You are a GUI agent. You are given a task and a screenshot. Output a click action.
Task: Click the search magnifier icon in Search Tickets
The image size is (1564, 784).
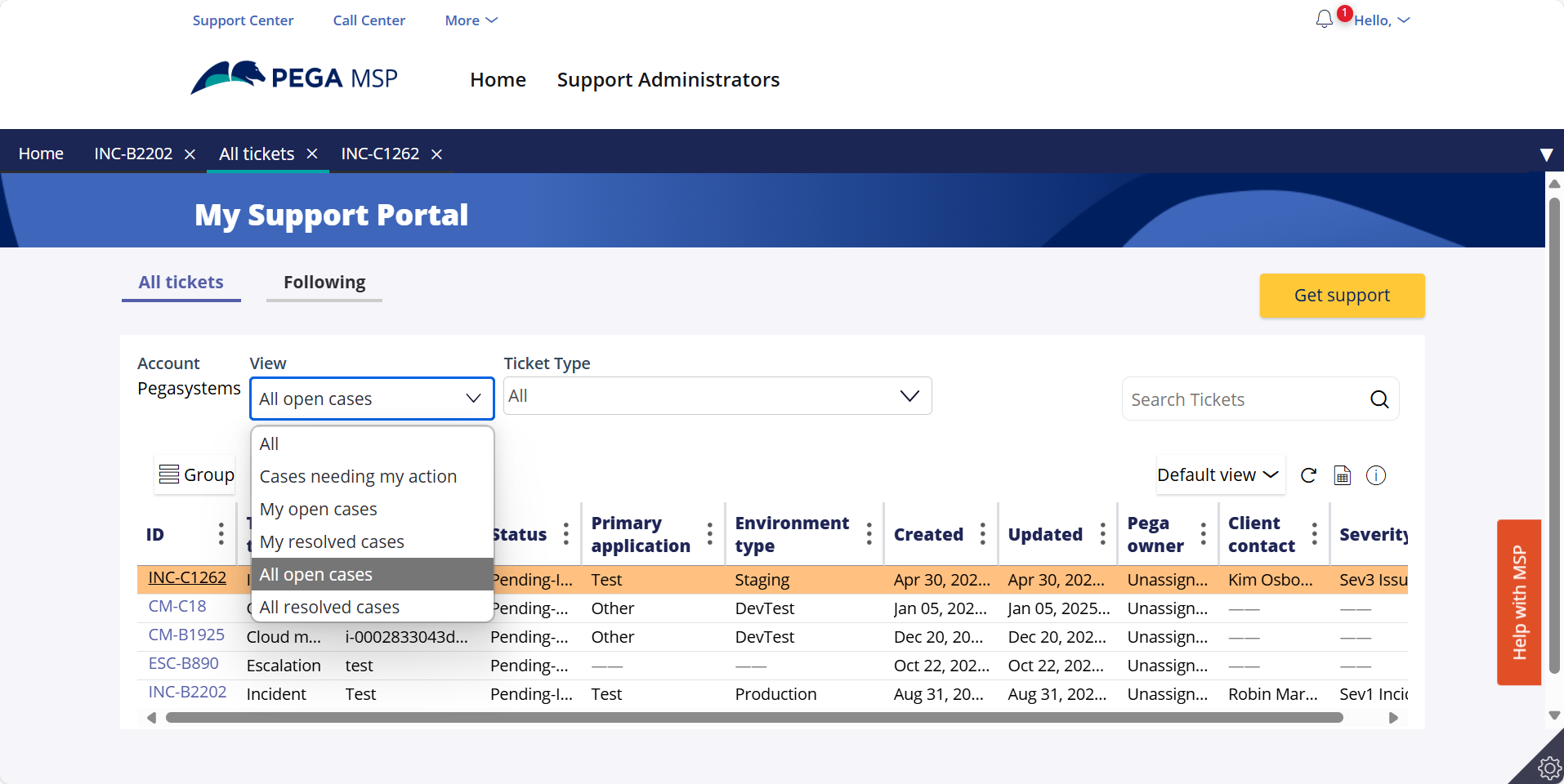[x=1379, y=399]
